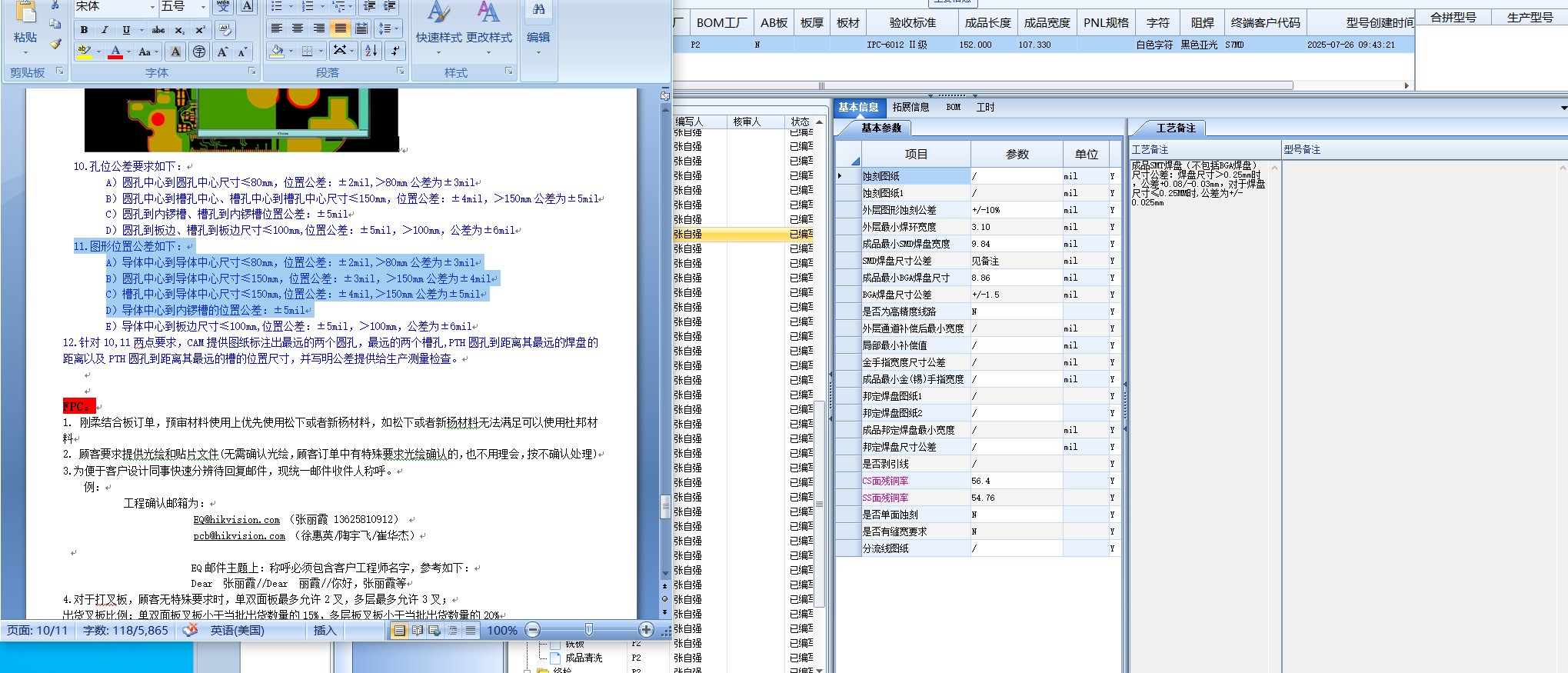The image size is (1568, 673).
Task: Click the Clear Formatting eraser icon
Action: click(x=225, y=30)
